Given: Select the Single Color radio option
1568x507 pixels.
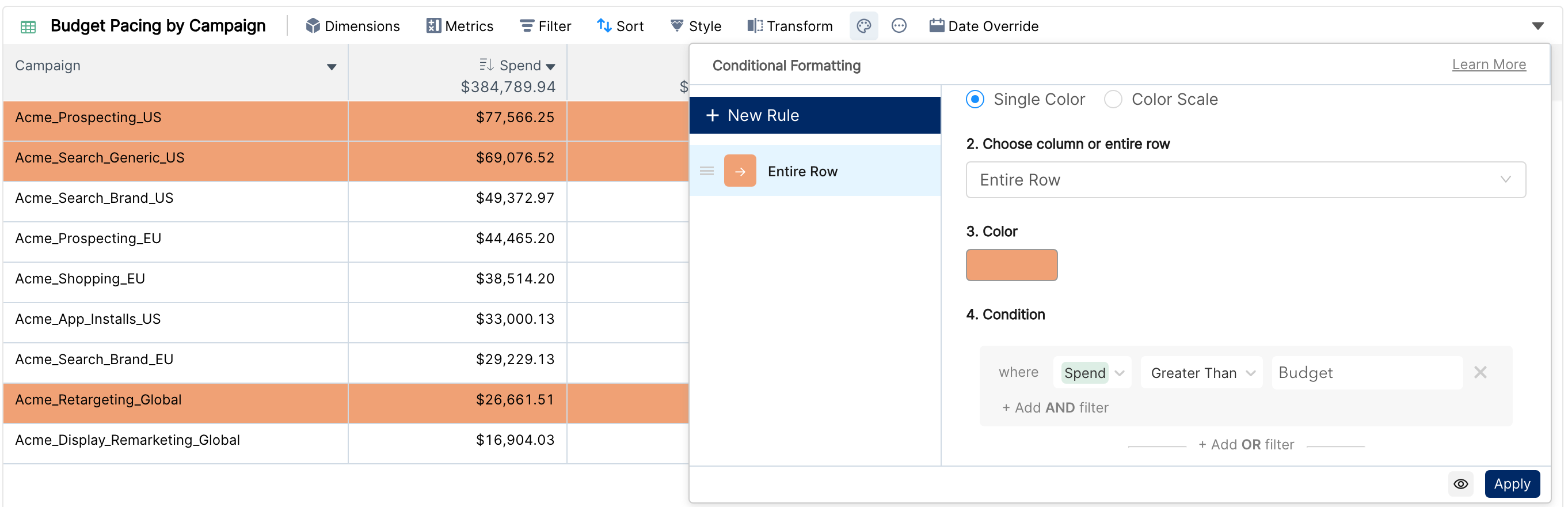Looking at the screenshot, I should click(x=975, y=99).
